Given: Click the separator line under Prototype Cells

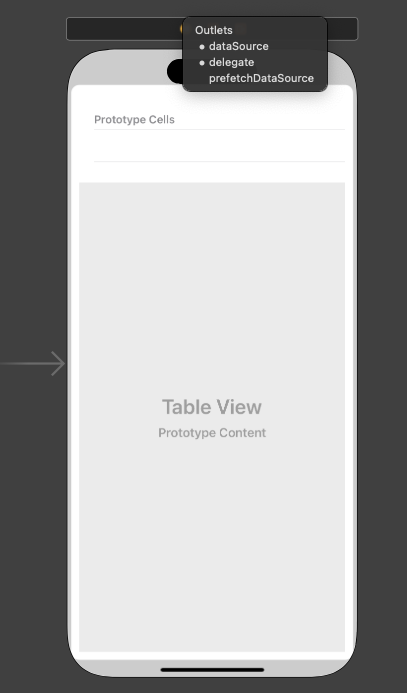Looking at the screenshot, I should coord(219,129).
